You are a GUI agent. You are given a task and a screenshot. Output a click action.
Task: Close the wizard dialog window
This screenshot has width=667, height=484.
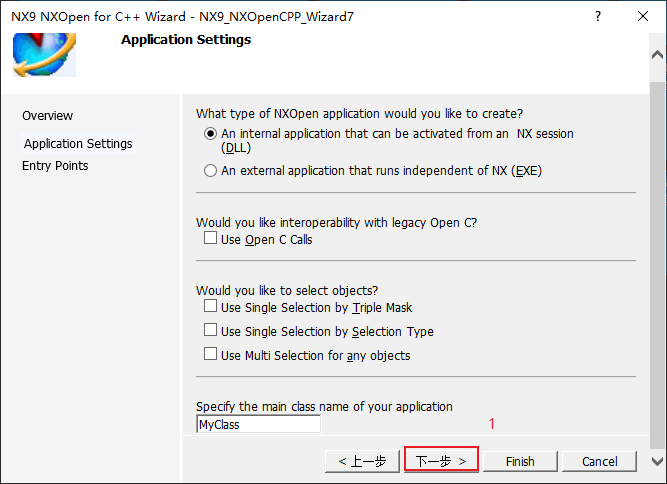click(643, 16)
